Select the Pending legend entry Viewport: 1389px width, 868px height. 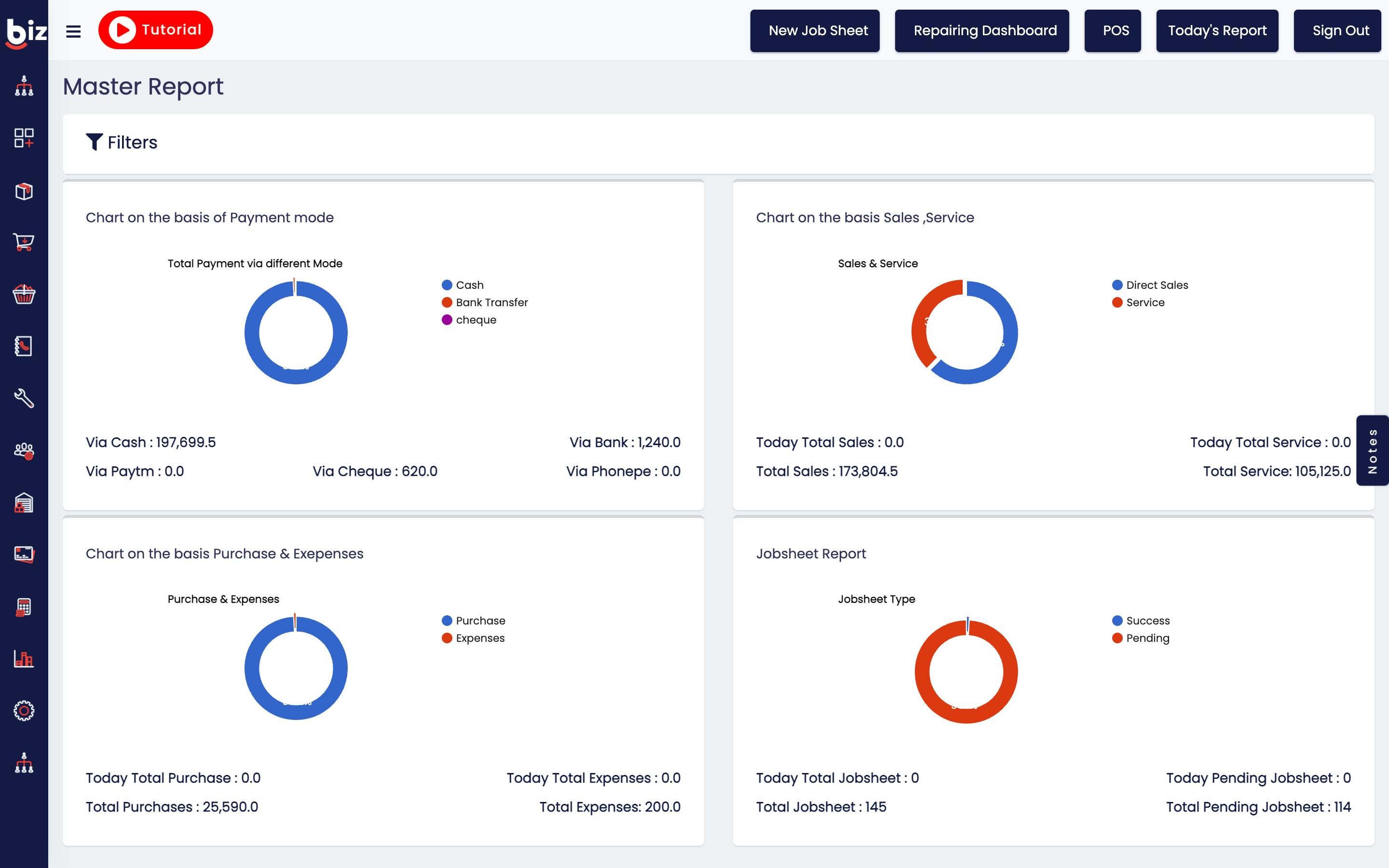click(1141, 638)
